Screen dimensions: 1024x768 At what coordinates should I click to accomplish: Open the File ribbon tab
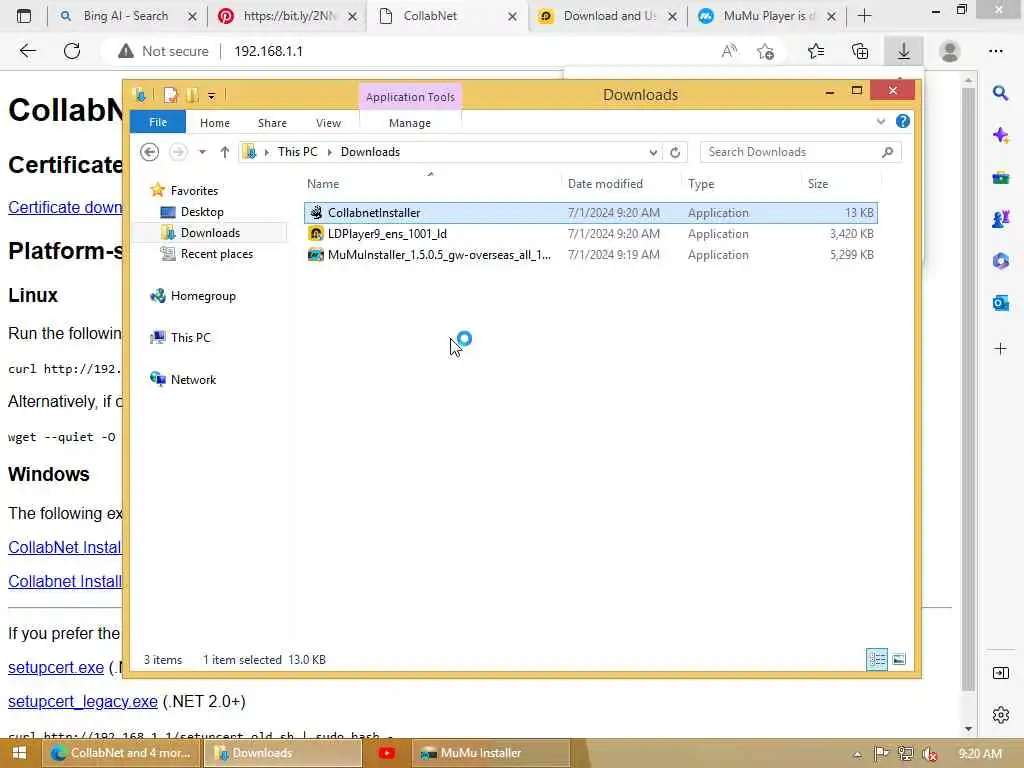click(x=158, y=122)
